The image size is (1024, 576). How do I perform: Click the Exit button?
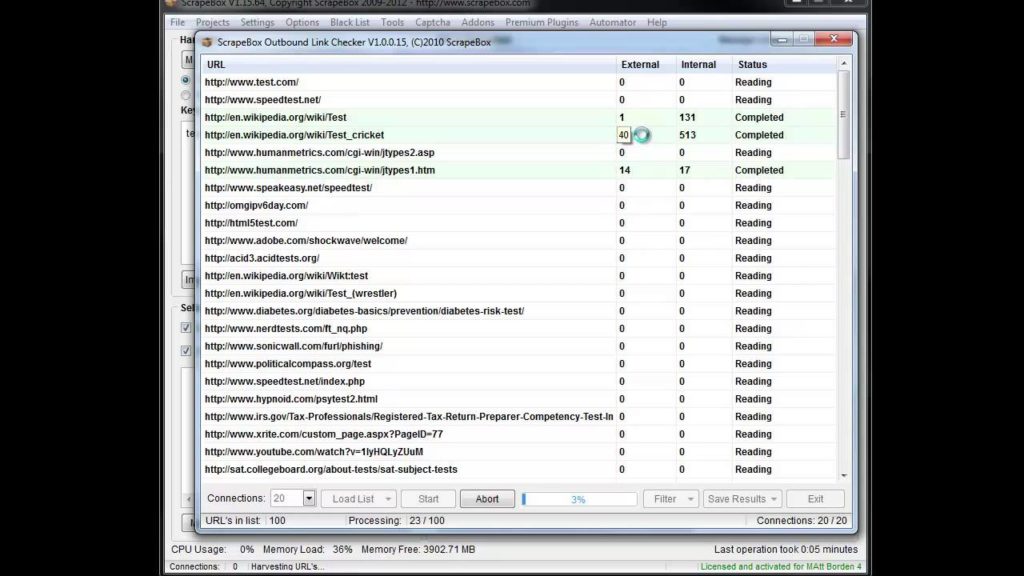[816, 499]
